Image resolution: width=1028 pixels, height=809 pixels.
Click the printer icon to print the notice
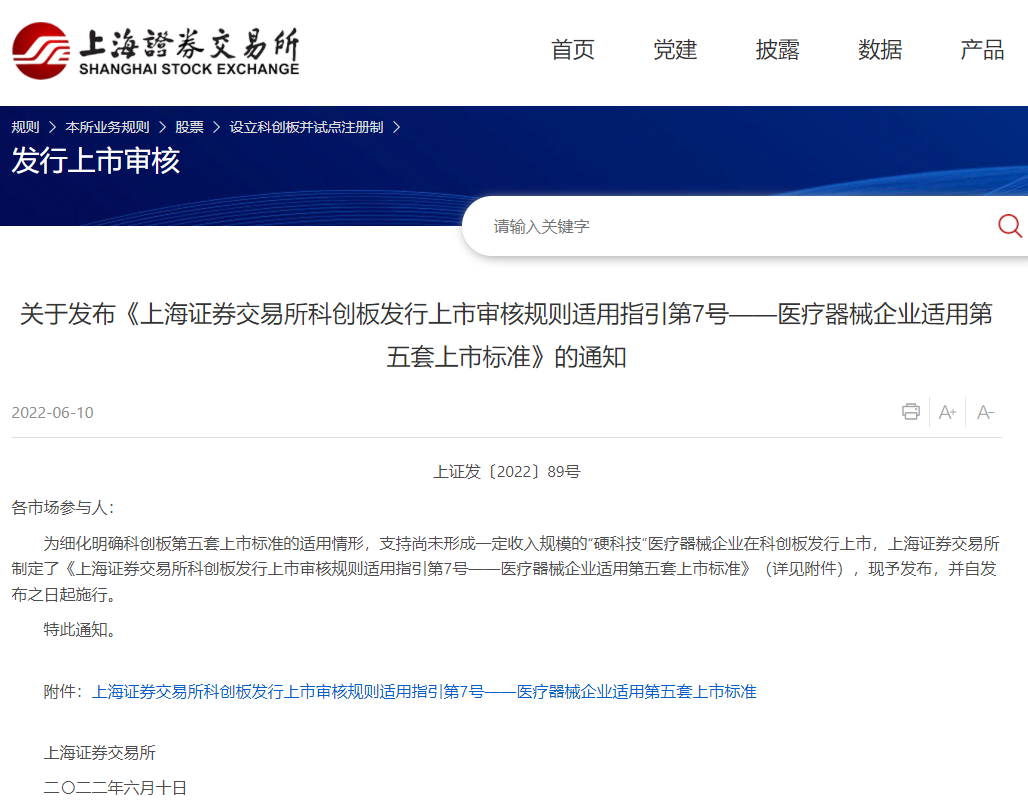(910, 411)
